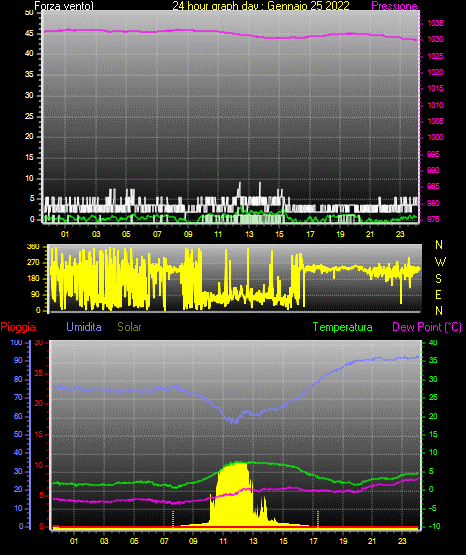The height and width of the screenshot is (555, 466).
Task: Select the 24 hour graph day title
Action: [x=261, y=6]
